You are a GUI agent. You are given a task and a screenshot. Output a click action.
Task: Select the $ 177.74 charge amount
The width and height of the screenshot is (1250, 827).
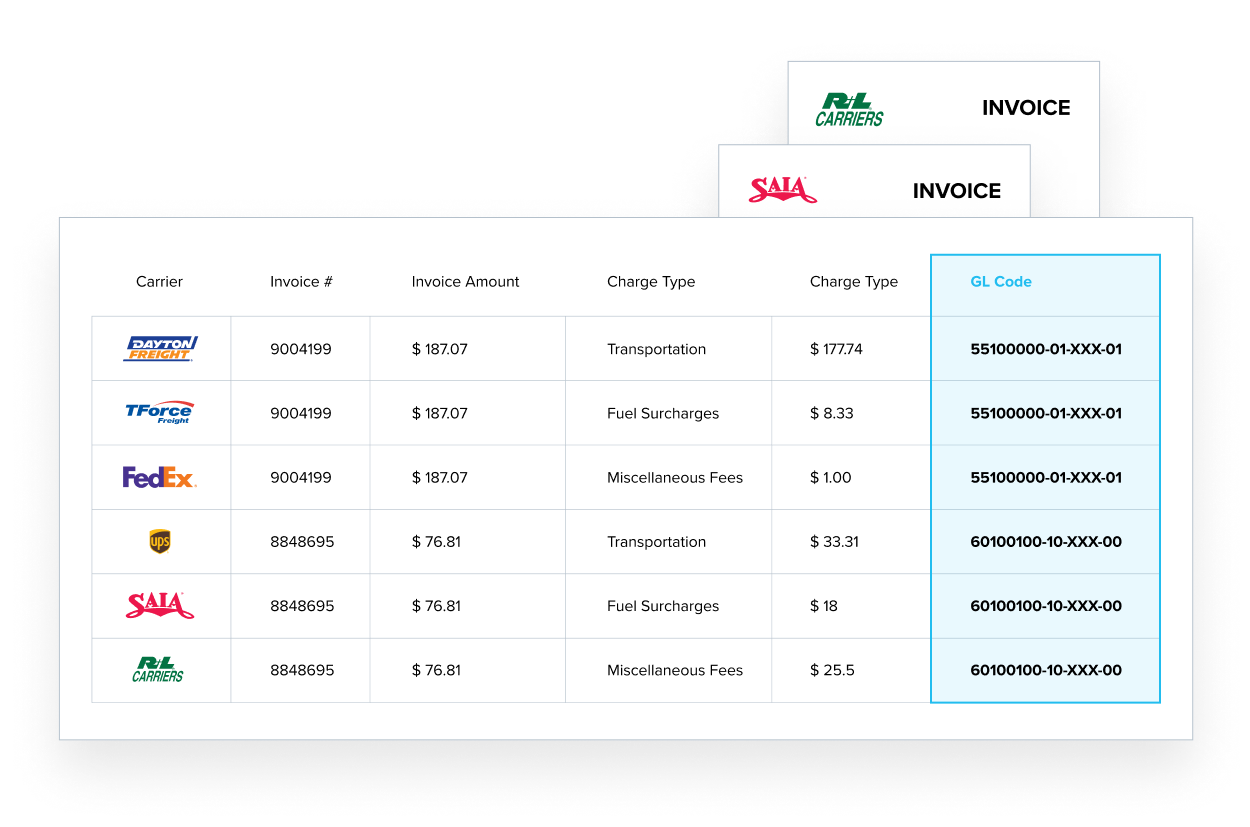836,349
